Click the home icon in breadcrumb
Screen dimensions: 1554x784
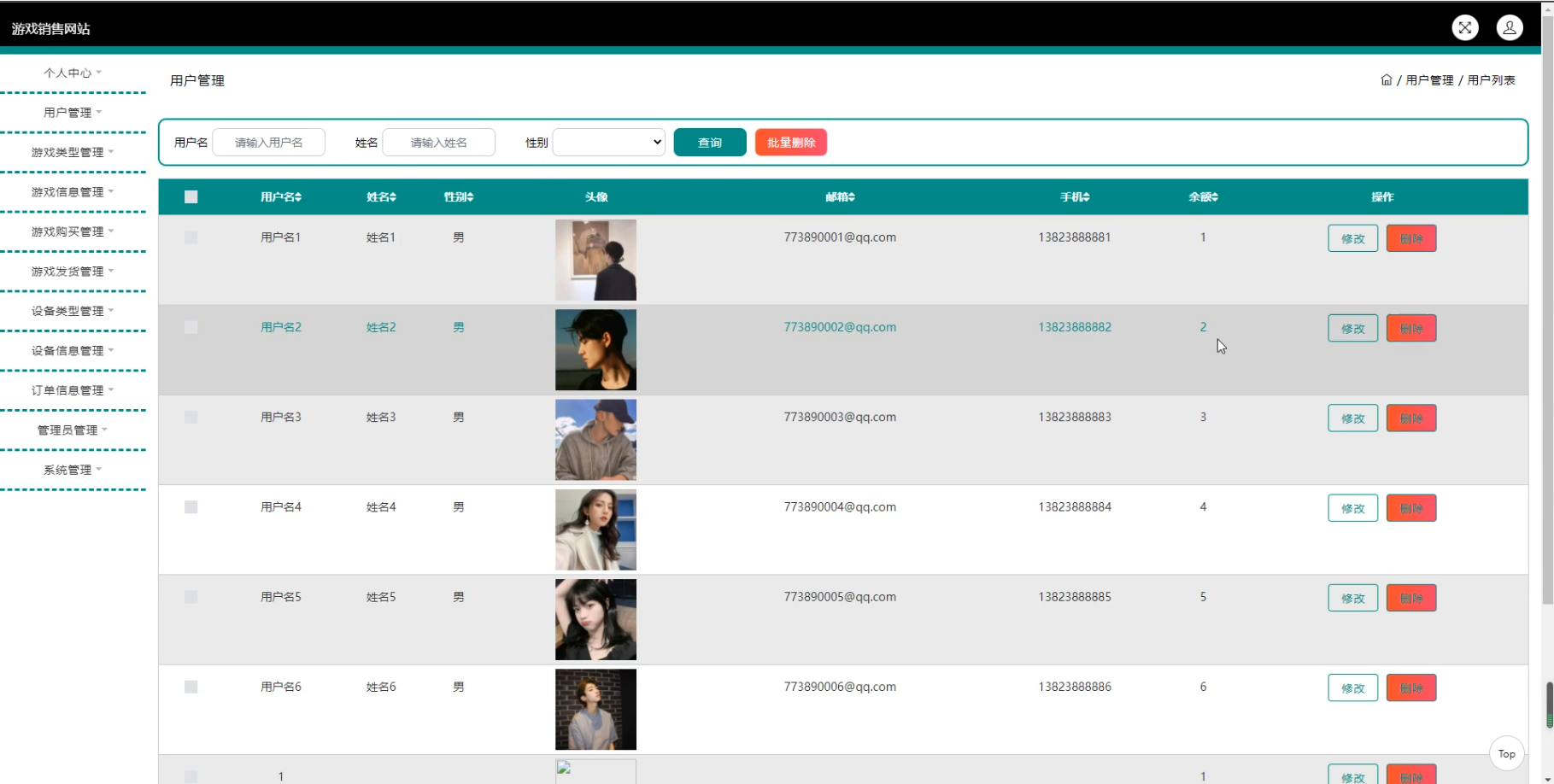tap(1386, 80)
